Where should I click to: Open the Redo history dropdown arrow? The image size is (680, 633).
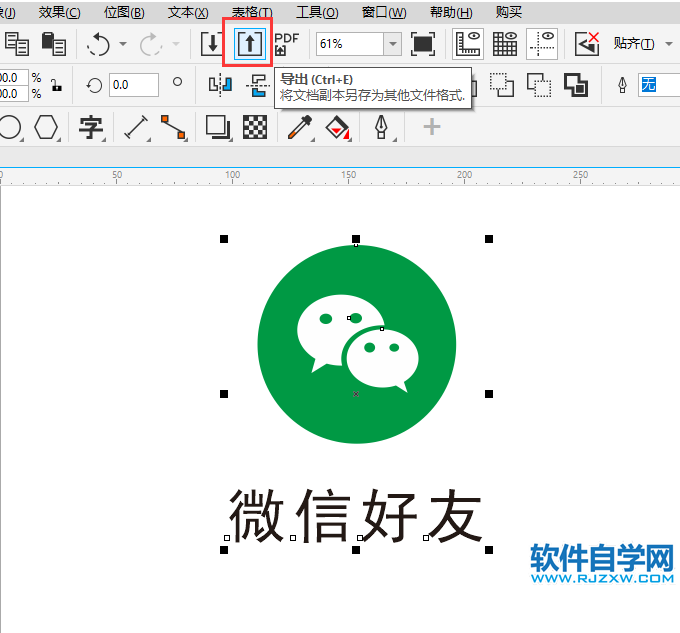click(176, 44)
